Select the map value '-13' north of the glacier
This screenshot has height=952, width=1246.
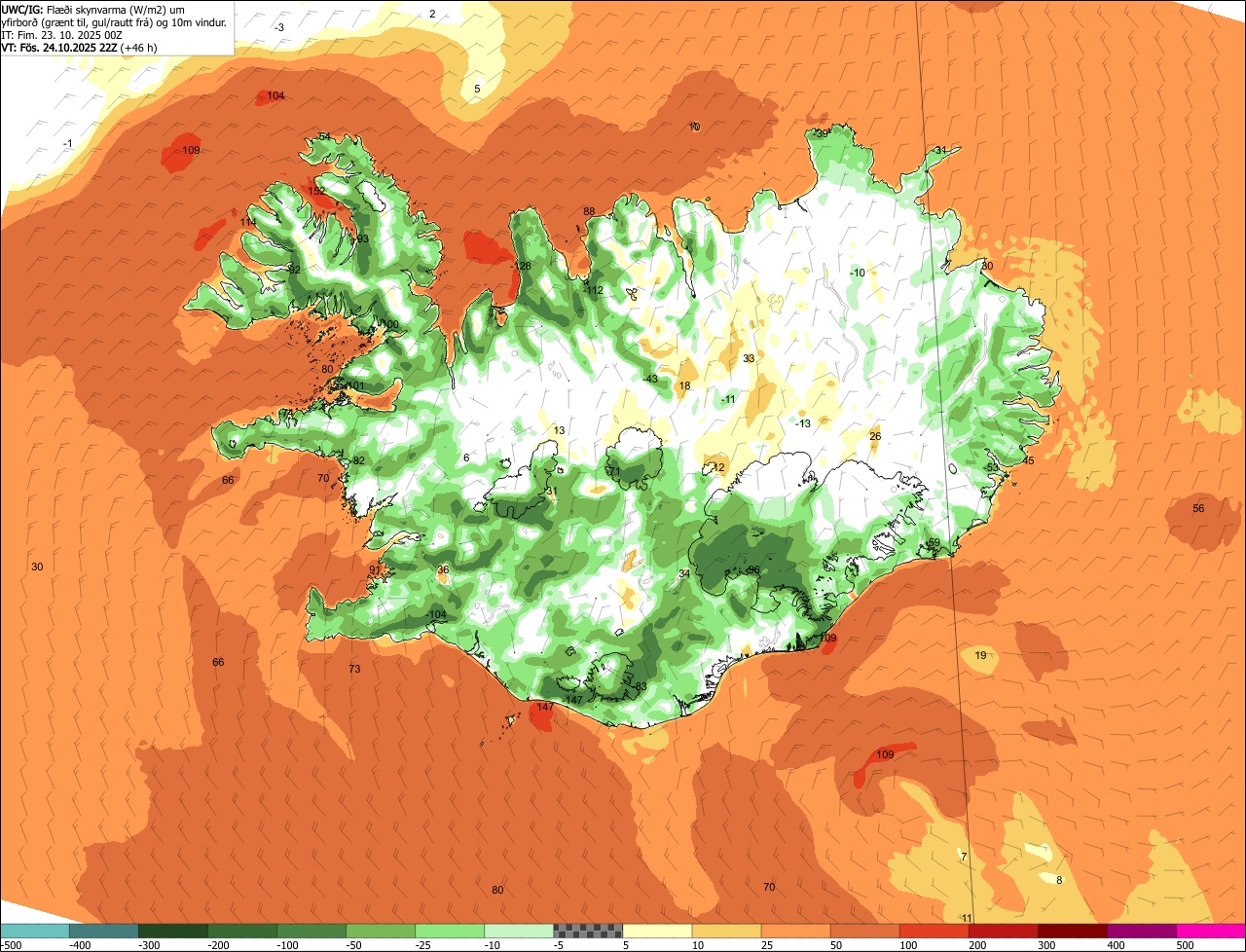(801, 423)
